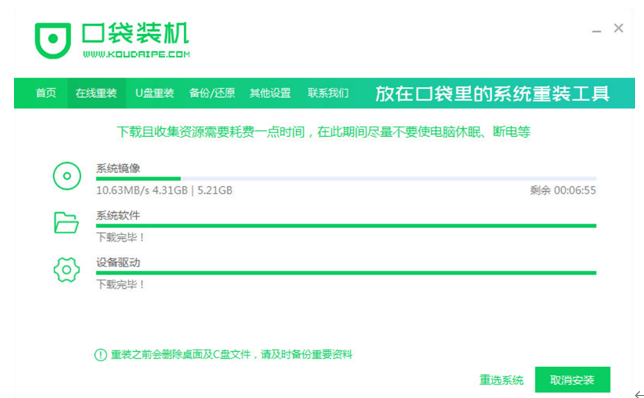This screenshot has height=398, width=644.
Task: Click the 系统软件 progress bar
Action: (x=346, y=225)
